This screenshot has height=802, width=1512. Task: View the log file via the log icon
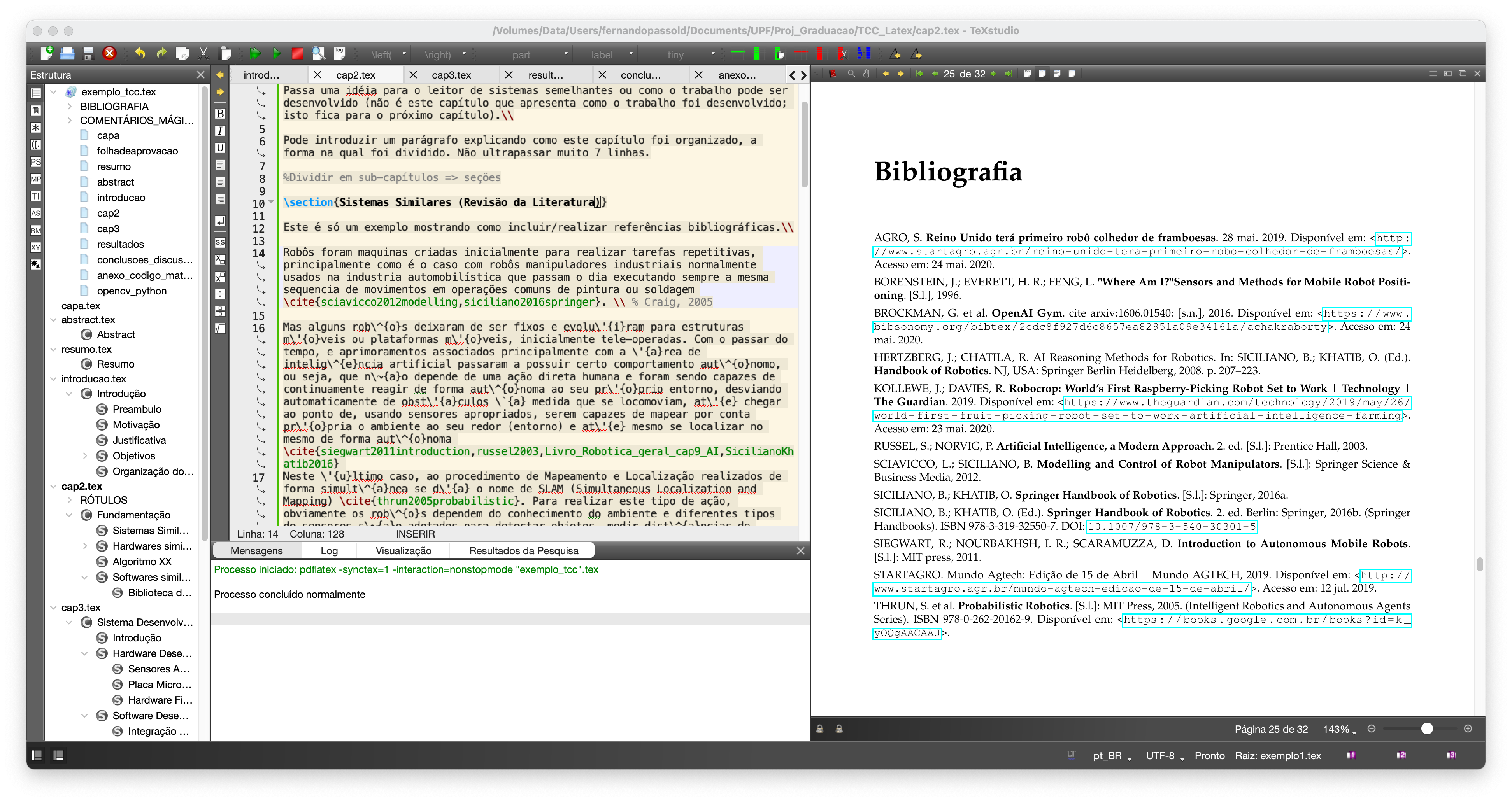pyautogui.click(x=339, y=53)
